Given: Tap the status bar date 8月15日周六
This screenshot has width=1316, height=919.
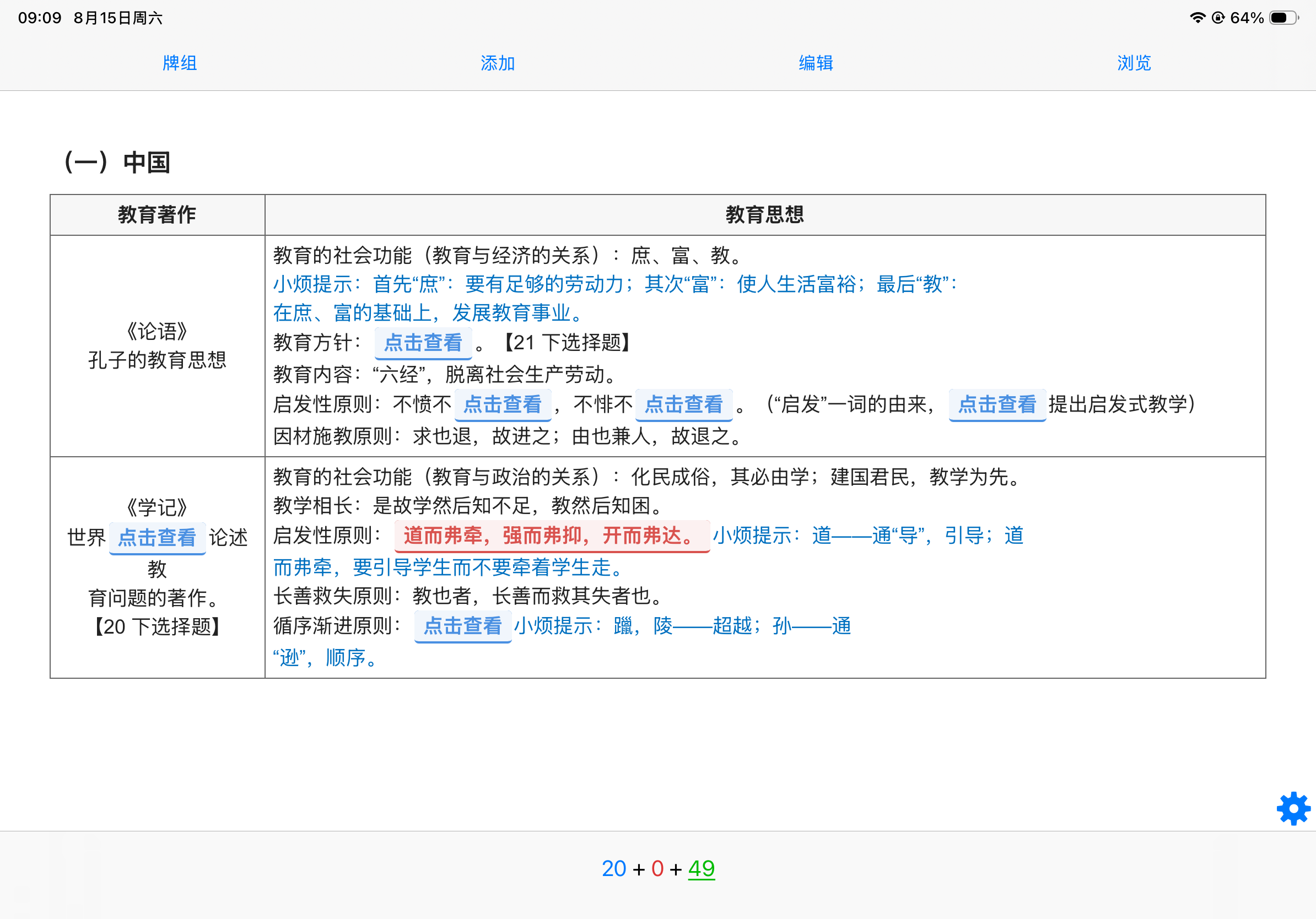Looking at the screenshot, I should point(118,18).
